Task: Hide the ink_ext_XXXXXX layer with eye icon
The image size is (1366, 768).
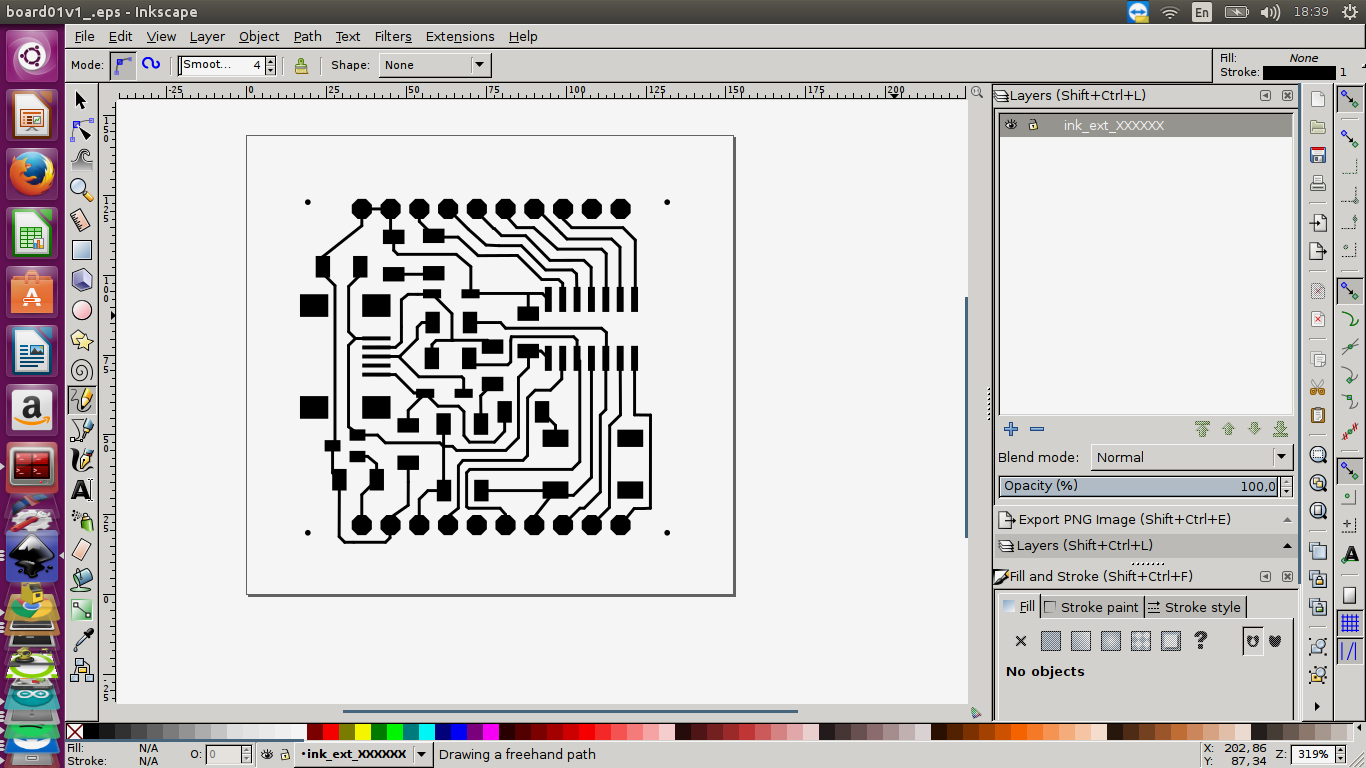Action: tap(1011, 125)
